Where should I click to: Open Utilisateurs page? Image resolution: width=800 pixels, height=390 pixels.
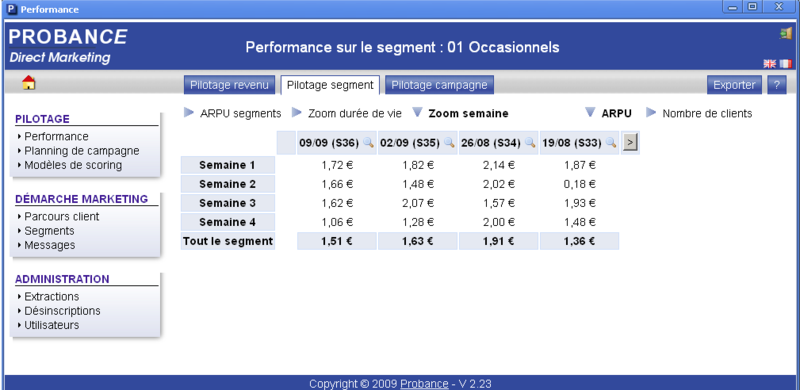coord(52,325)
